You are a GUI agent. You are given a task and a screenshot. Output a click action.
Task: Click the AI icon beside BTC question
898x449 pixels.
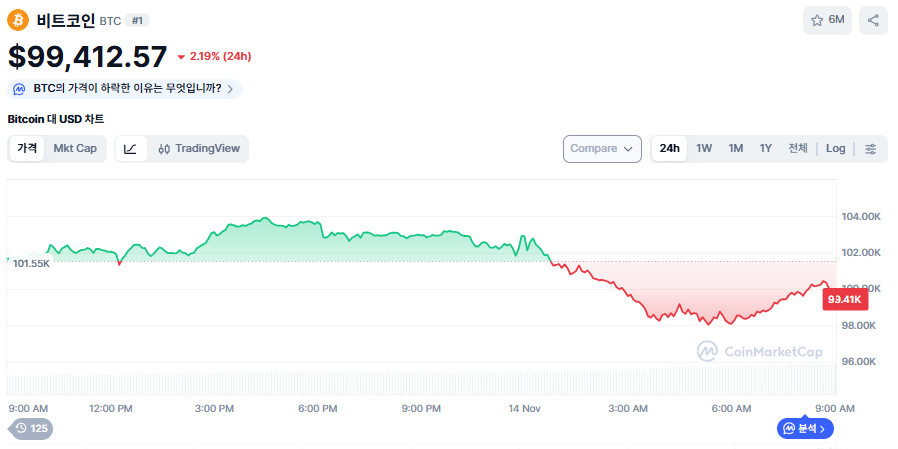point(20,89)
